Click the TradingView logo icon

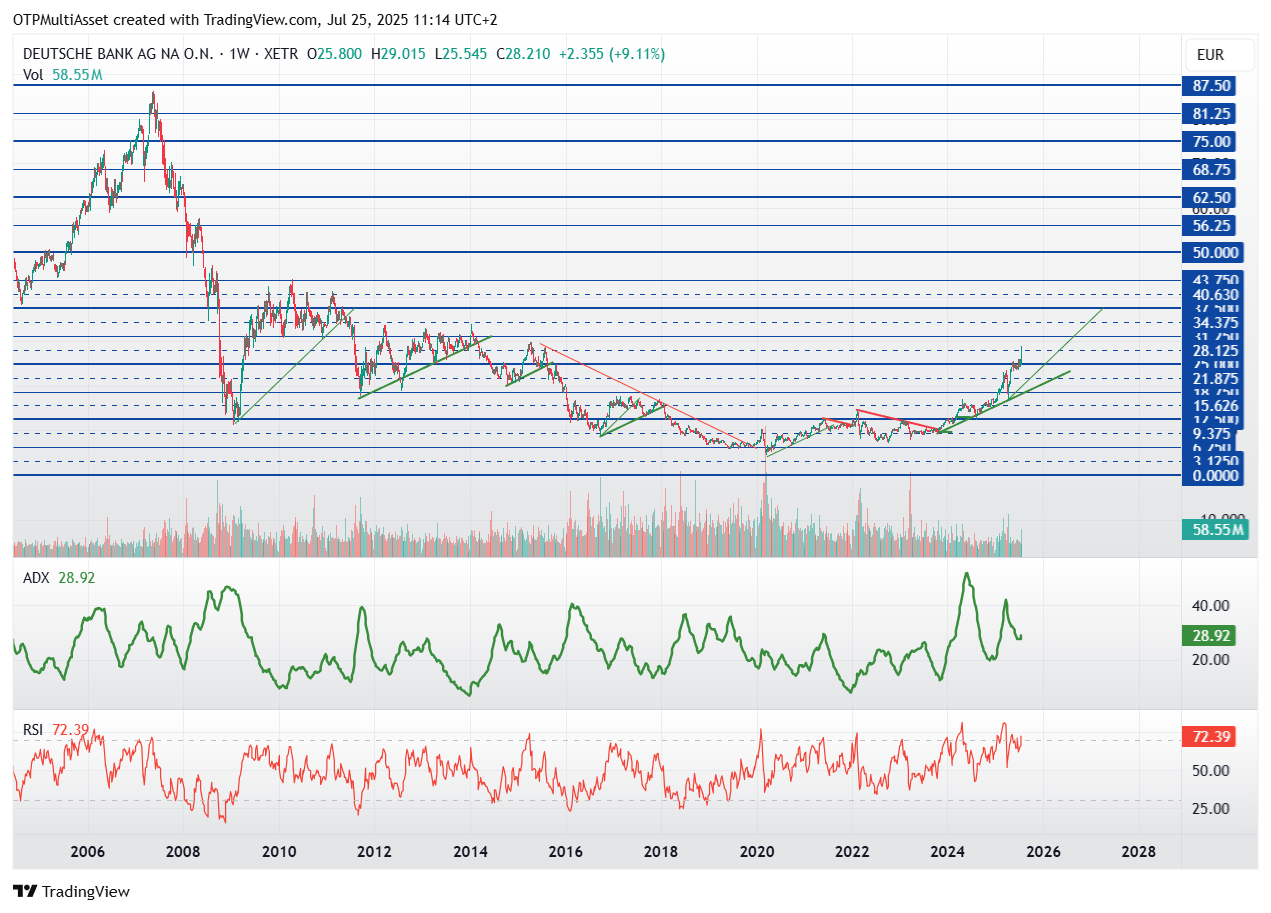pyautogui.click(x=25, y=891)
